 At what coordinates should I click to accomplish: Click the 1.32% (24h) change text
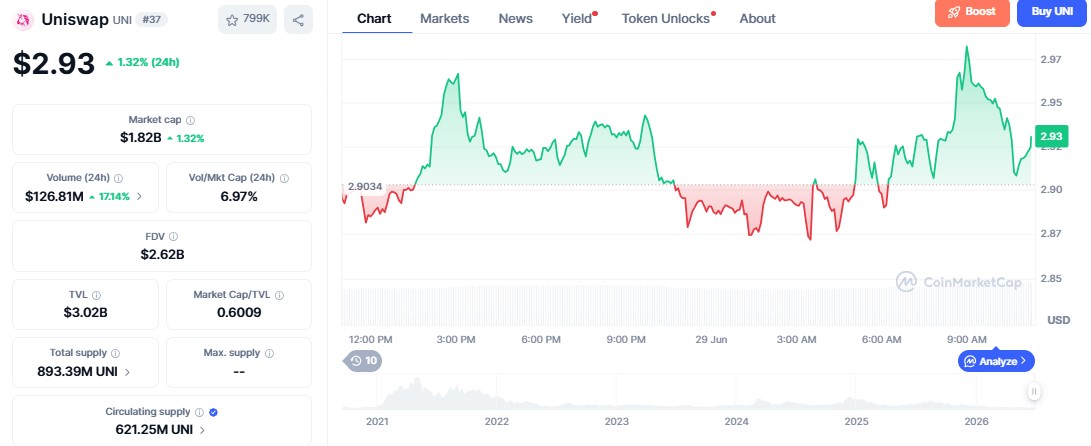pos(148,62)
